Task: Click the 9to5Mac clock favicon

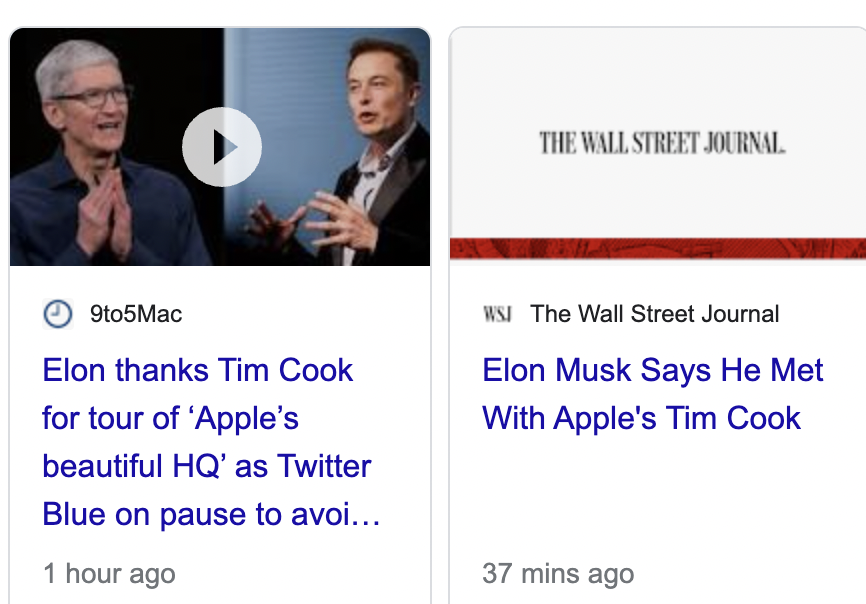Action: click(58, 314)
